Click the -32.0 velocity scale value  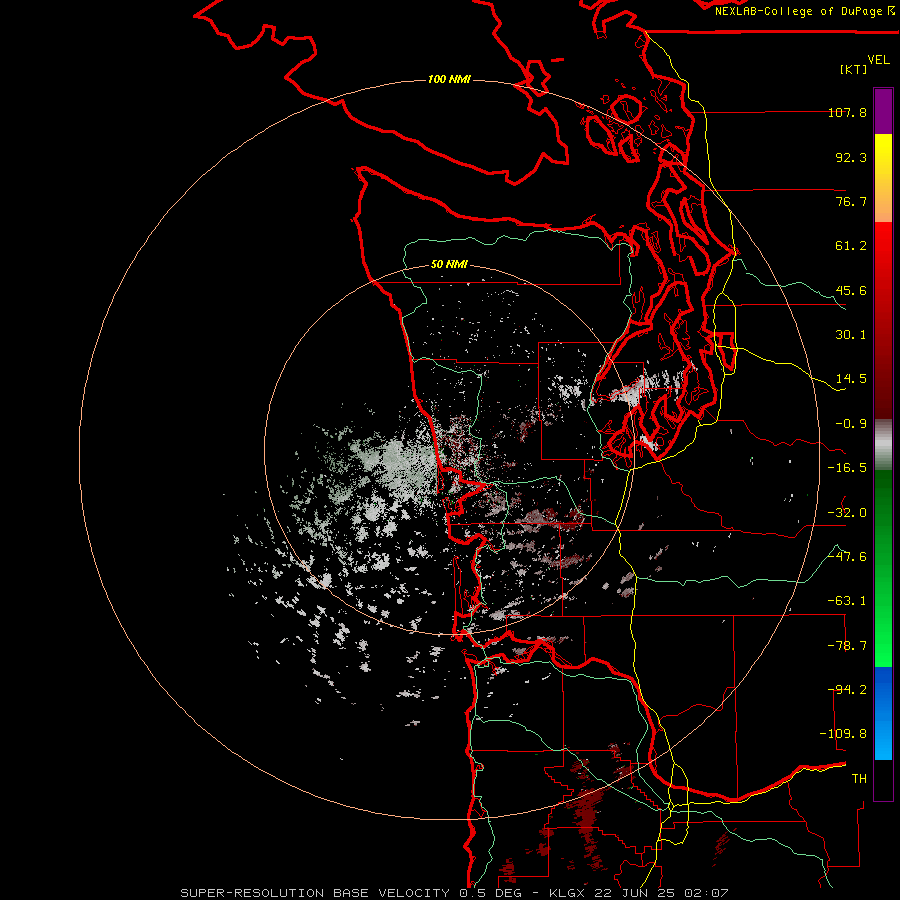[847, 513]
